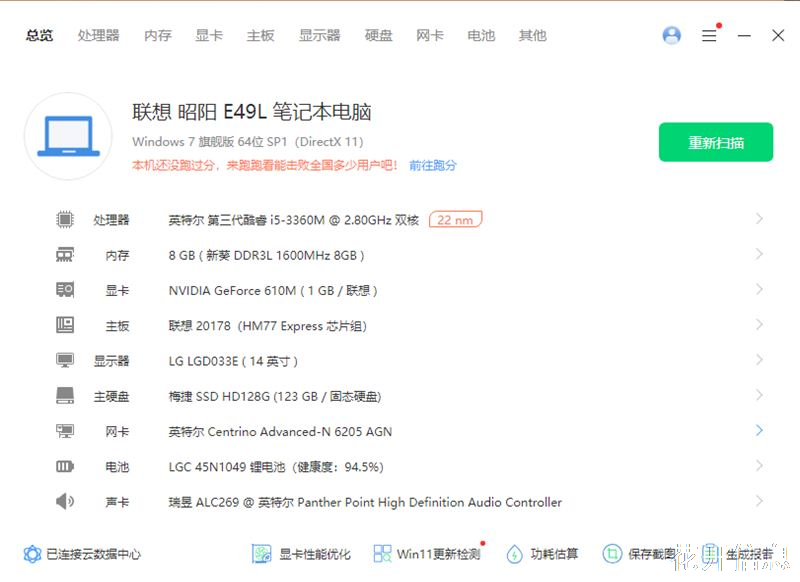800x582 pixels.
Task: Click the NVIDIA GeForce 610M text
Action: pos(273,290)
